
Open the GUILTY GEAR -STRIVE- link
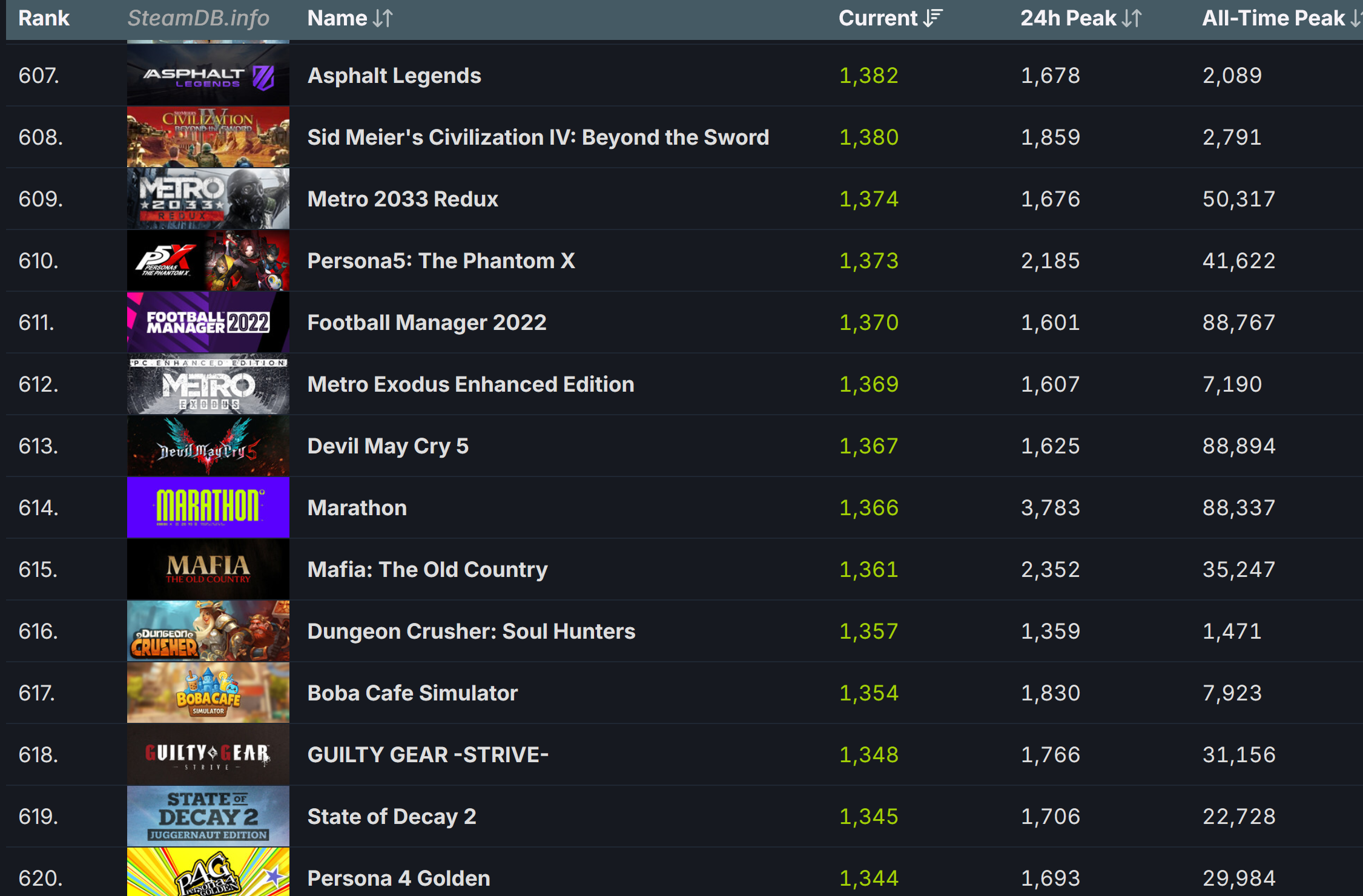(x=428, y=755)
